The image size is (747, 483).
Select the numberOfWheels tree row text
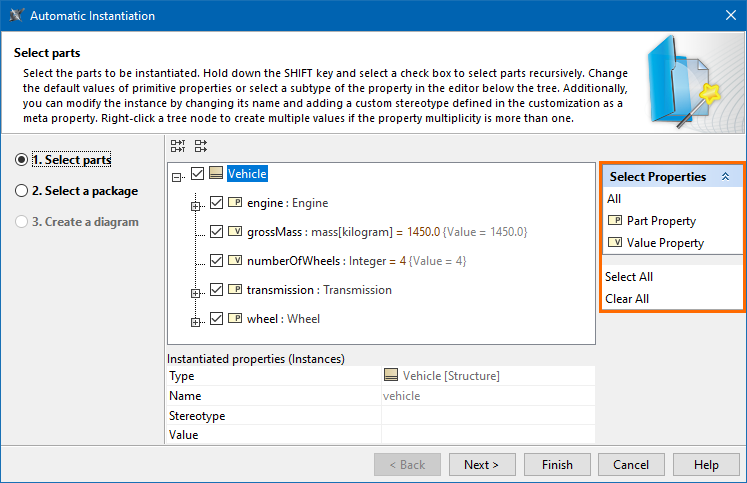[356, 261]
